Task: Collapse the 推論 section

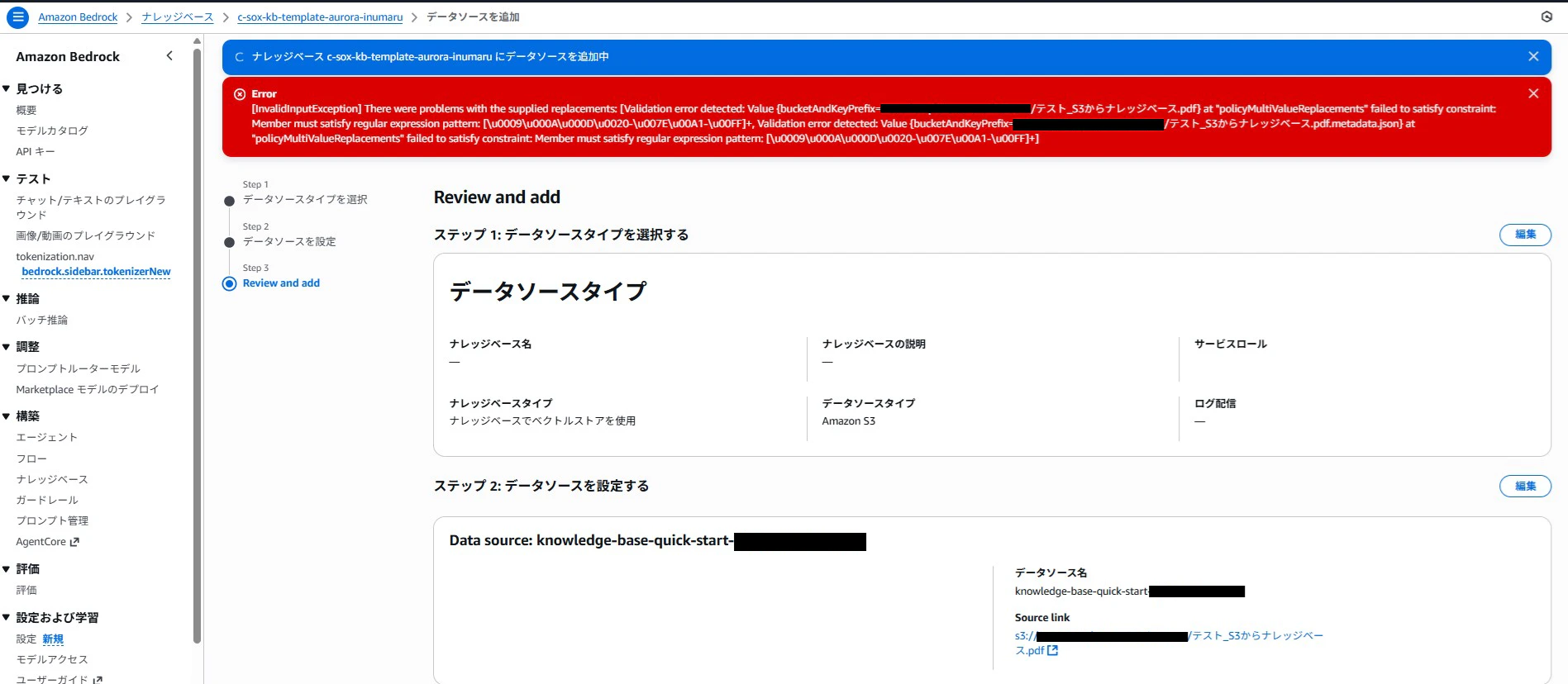Action: (7, 298)
